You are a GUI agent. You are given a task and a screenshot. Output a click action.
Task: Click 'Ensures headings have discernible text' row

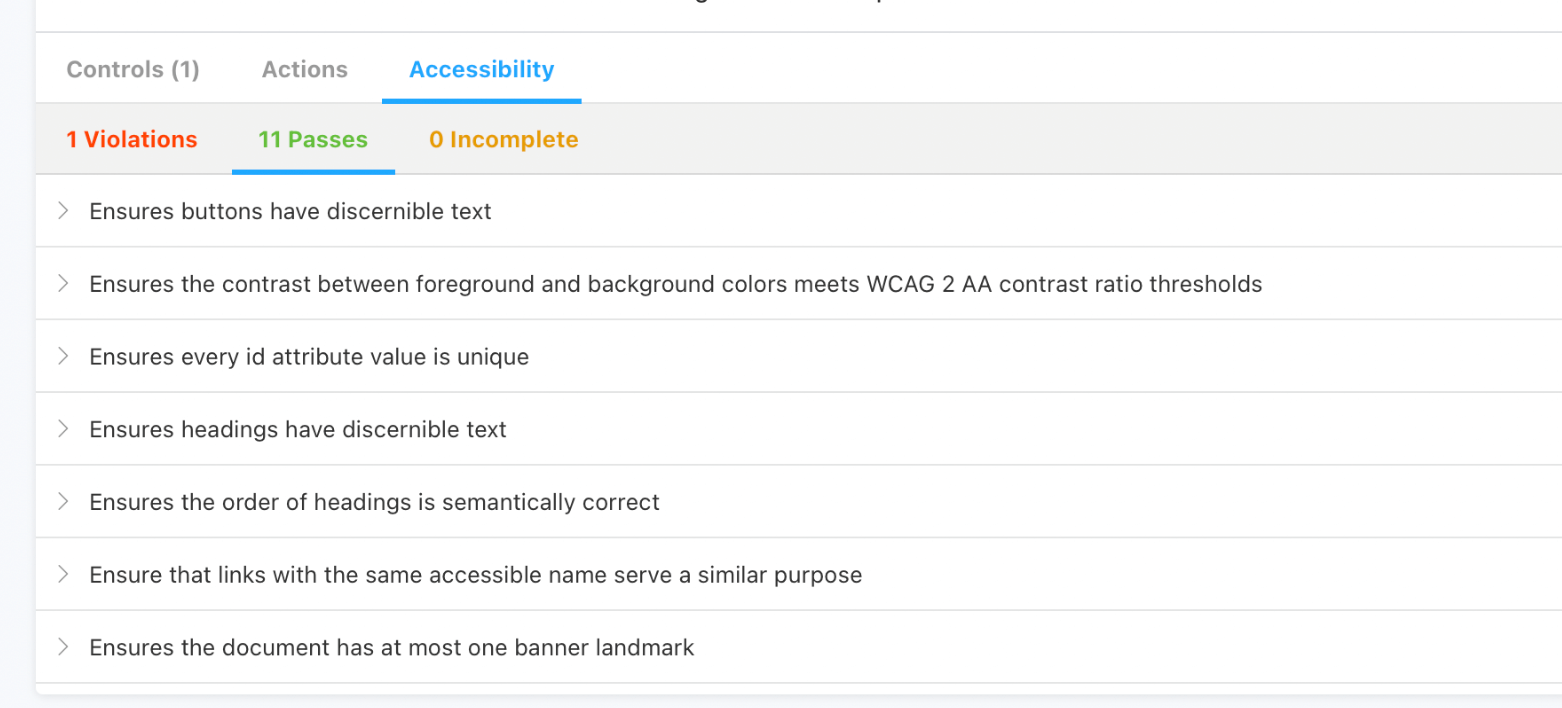(x=298, y=430)
